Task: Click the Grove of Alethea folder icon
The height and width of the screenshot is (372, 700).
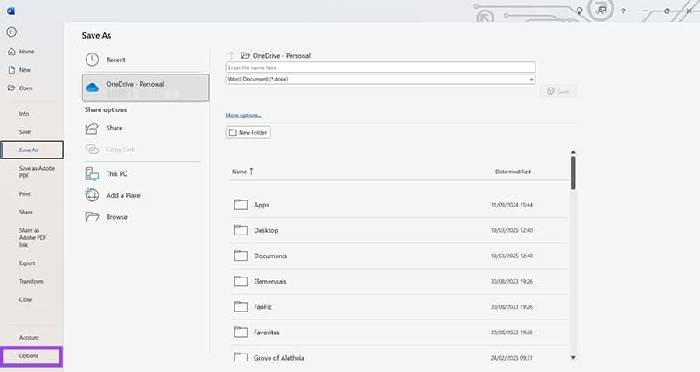Action: click(x=241, y=357)
